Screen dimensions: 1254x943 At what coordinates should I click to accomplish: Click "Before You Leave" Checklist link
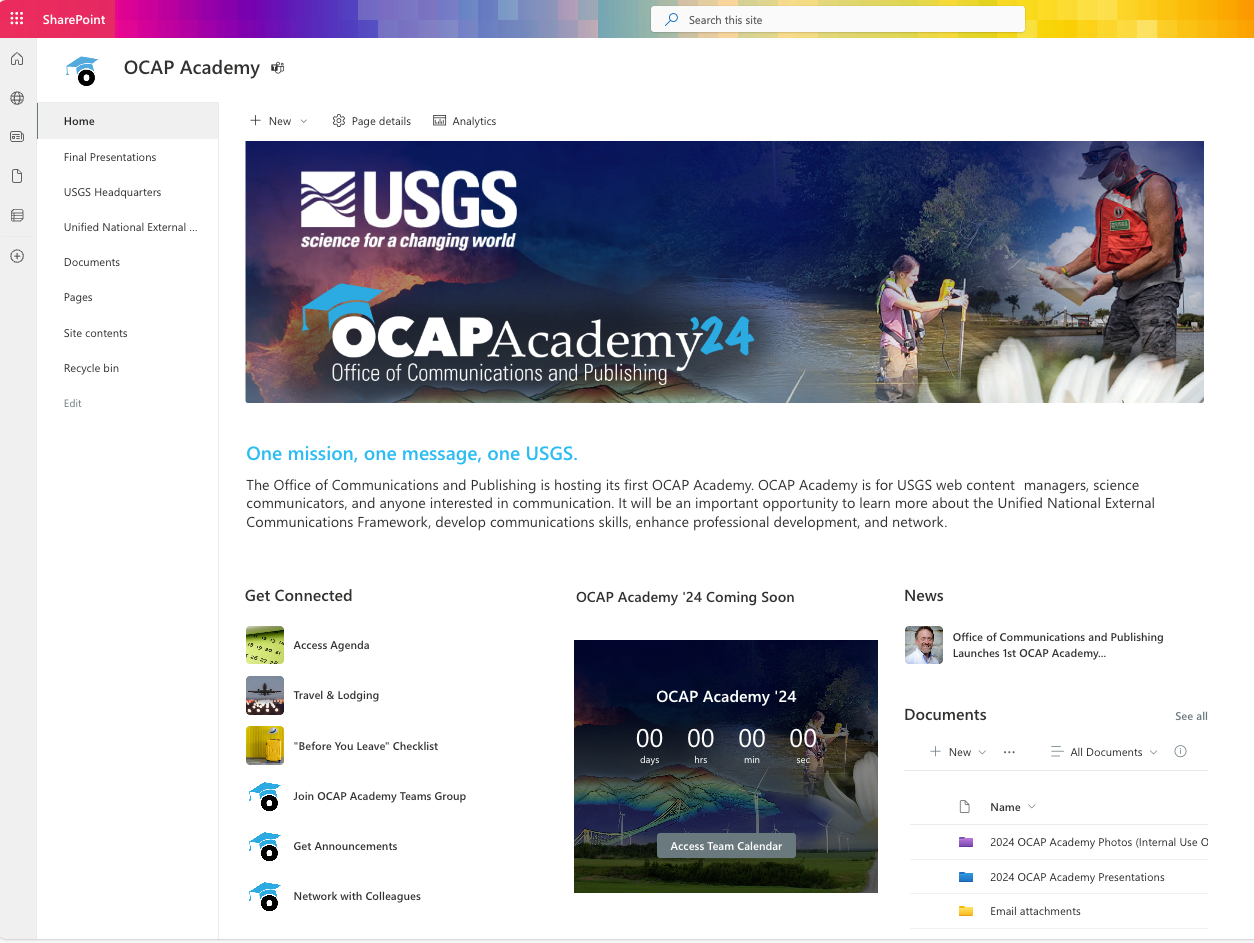tap(366, 746)
